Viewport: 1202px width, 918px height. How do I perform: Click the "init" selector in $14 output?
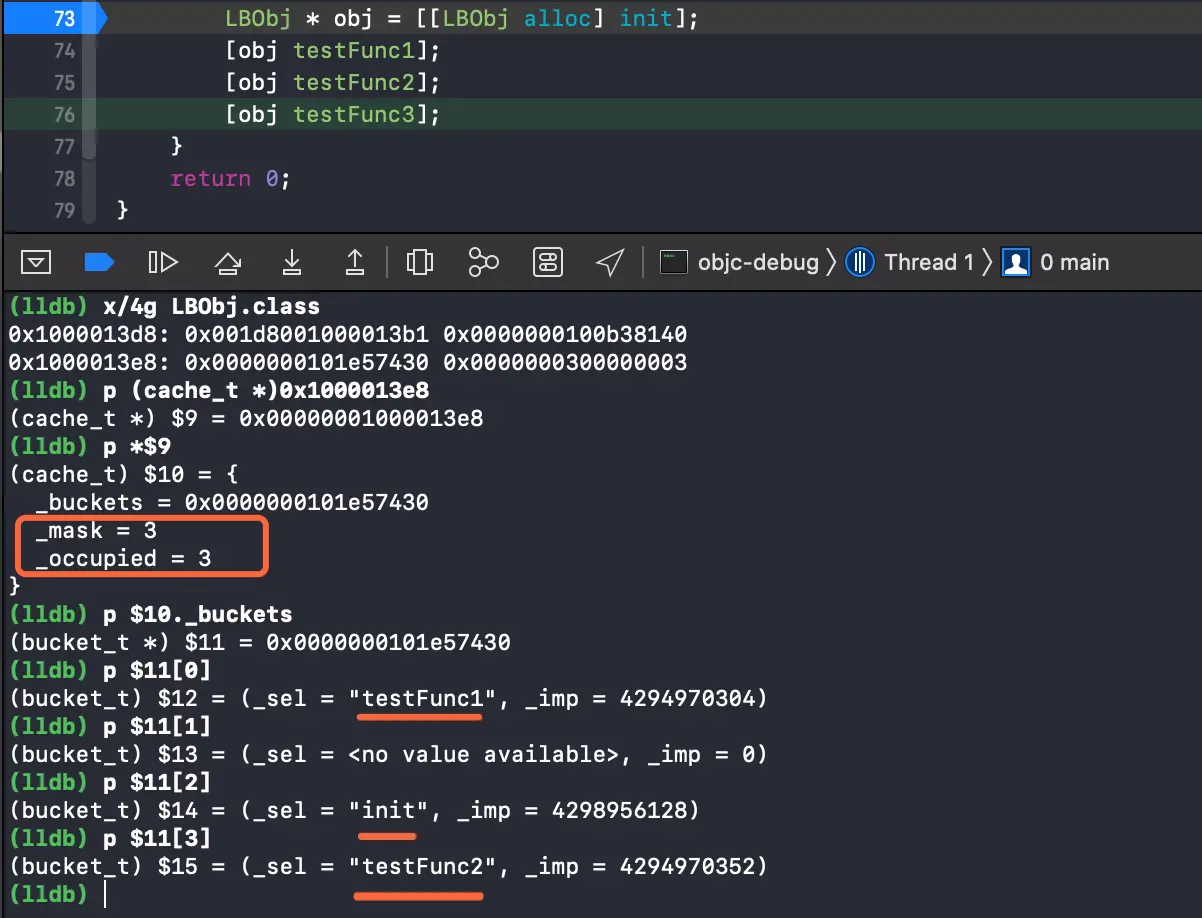pos(389,810)
